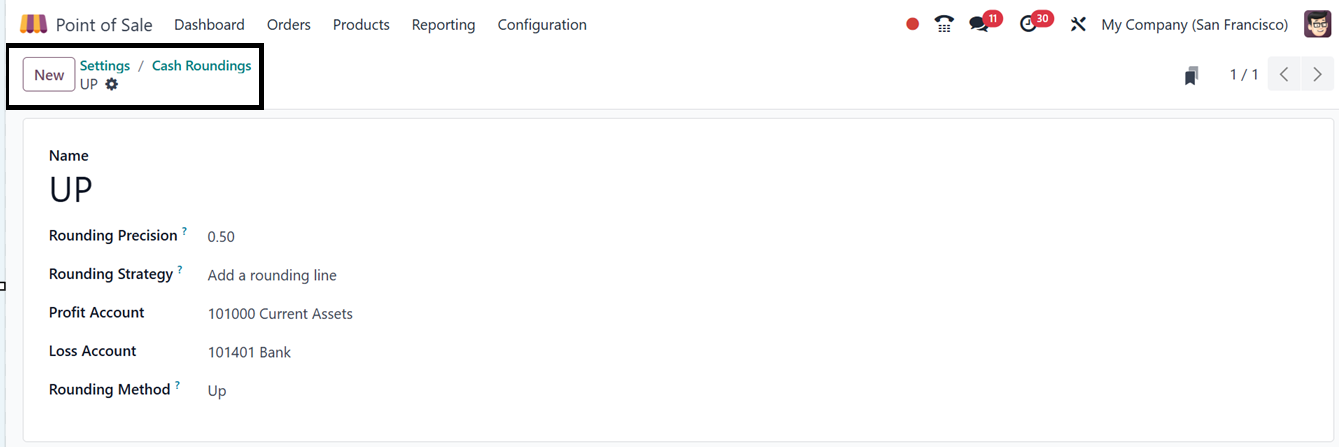Click the user avatar picture
Viewport: 1339px width, 447px height.
click(1317, 24)
